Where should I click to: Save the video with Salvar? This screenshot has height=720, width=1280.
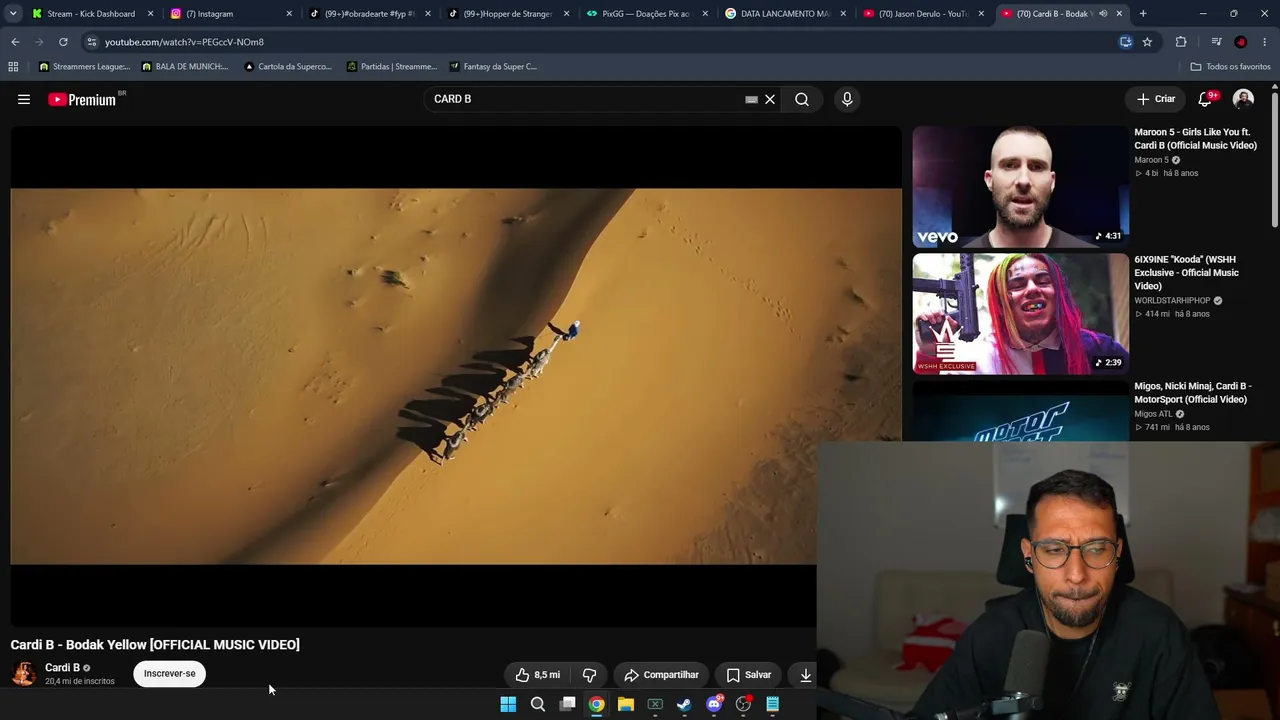[749, 675]
